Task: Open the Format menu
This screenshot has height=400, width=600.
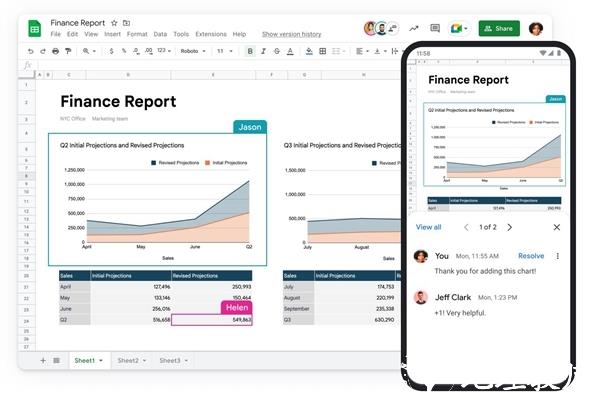Action: tap(137, 34)
